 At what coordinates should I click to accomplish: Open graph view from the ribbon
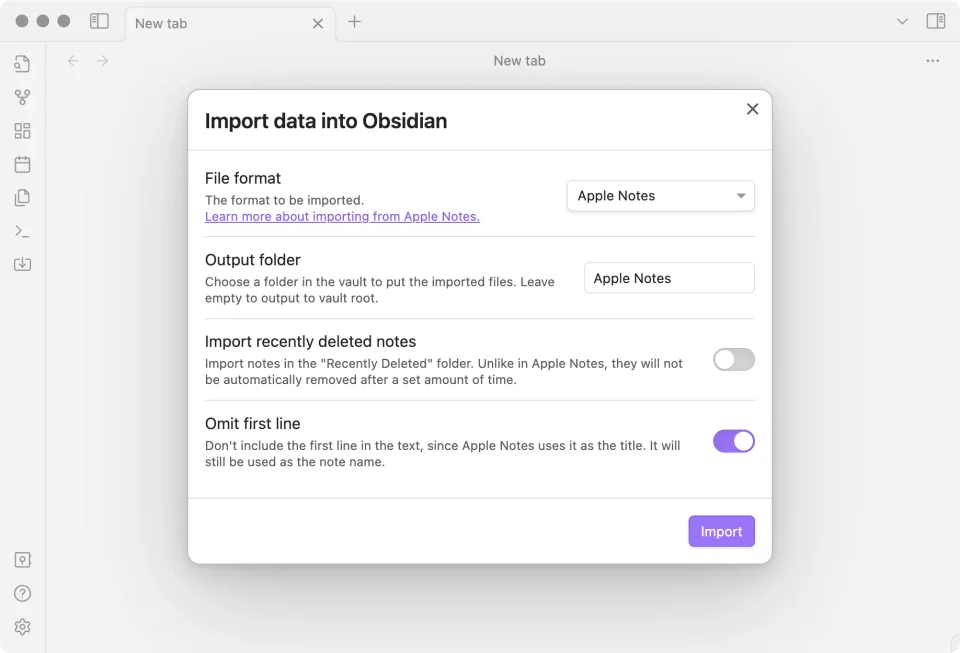tap(22, 97)
